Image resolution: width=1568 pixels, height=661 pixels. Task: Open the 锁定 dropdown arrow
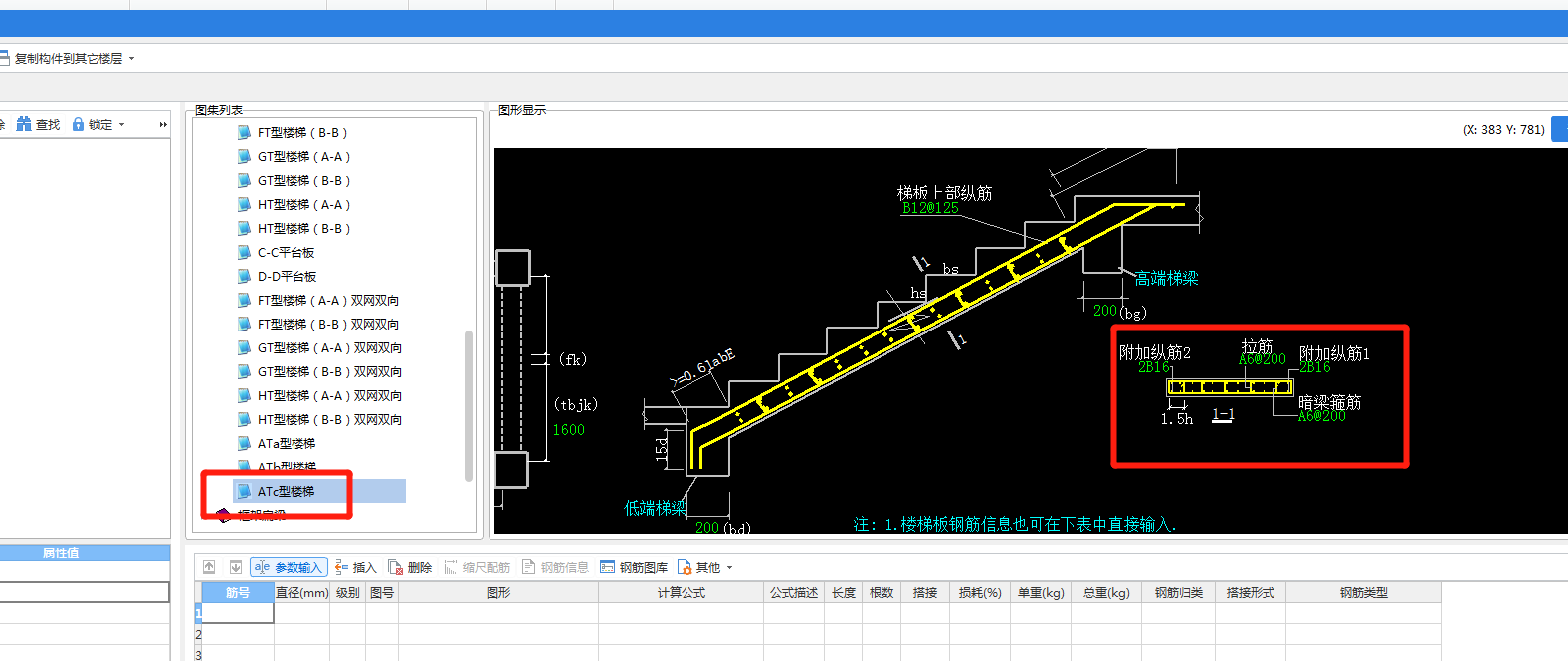click(x=122, y=125)
